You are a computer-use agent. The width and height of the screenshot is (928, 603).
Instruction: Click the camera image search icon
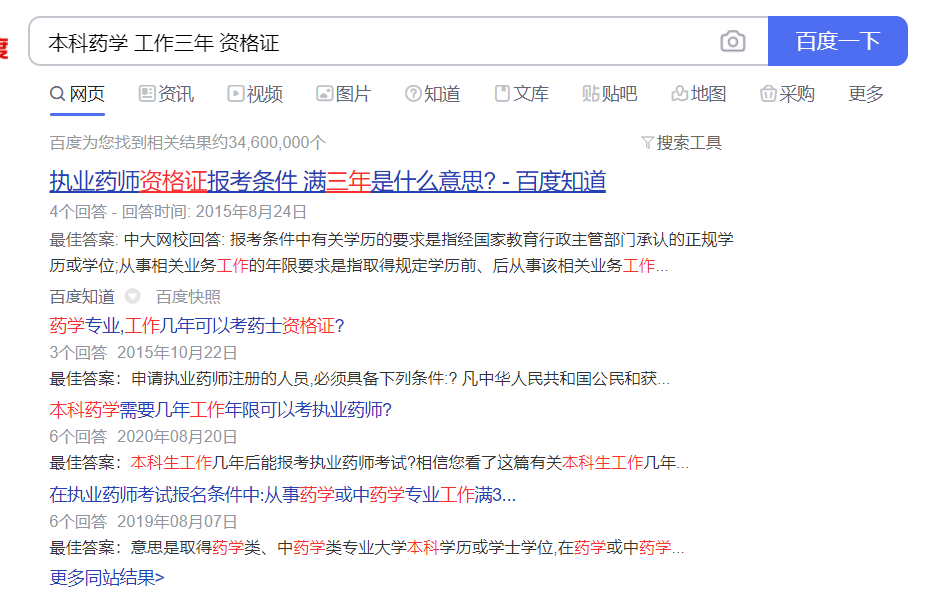(x=733, y=41)
